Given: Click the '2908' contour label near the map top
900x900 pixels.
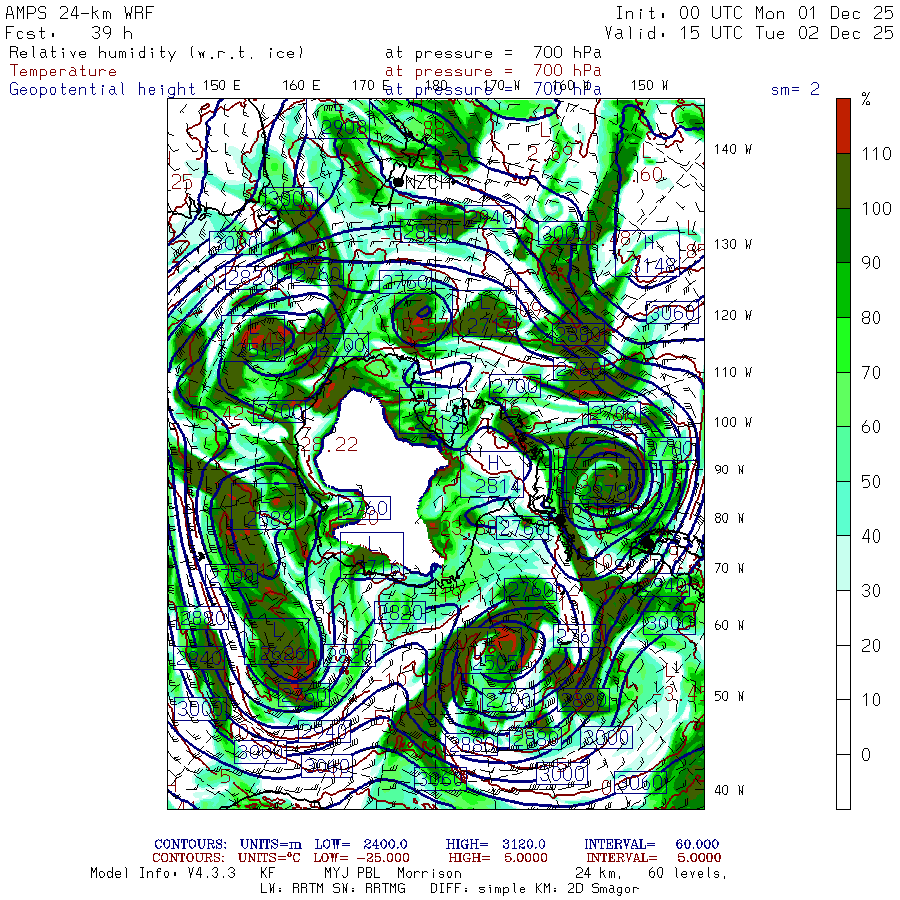Looking at the screenshot, I should (x=343, y=127).
